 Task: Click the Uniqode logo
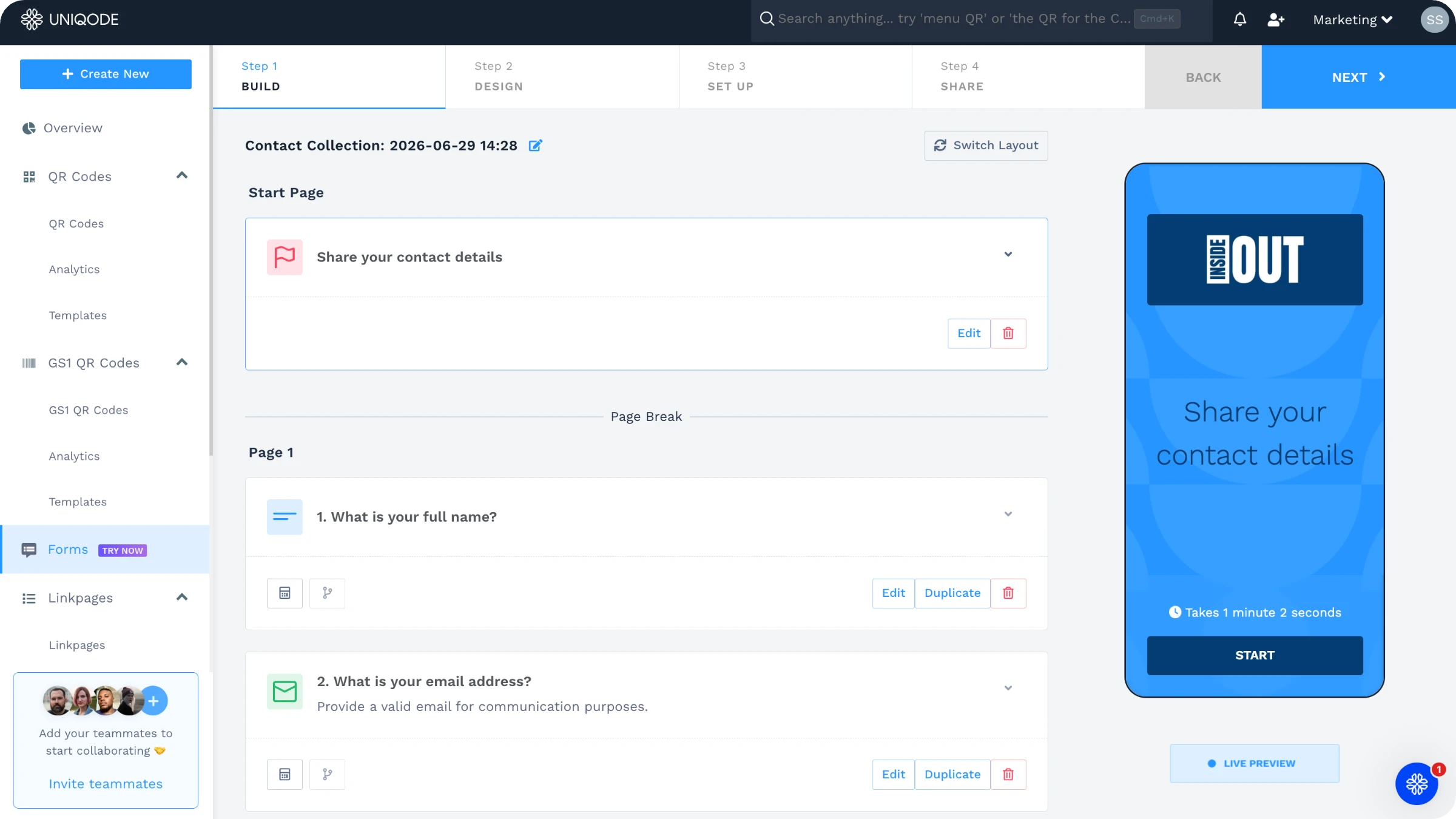coord(70,19)
